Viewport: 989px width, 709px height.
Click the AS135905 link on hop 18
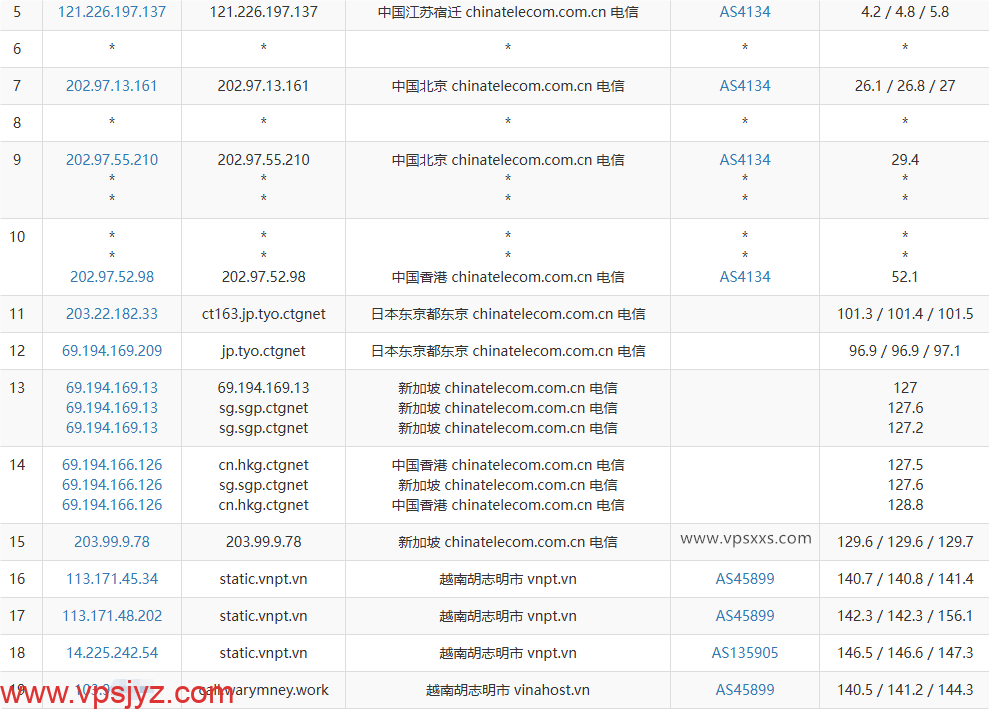tap(744, 653)
